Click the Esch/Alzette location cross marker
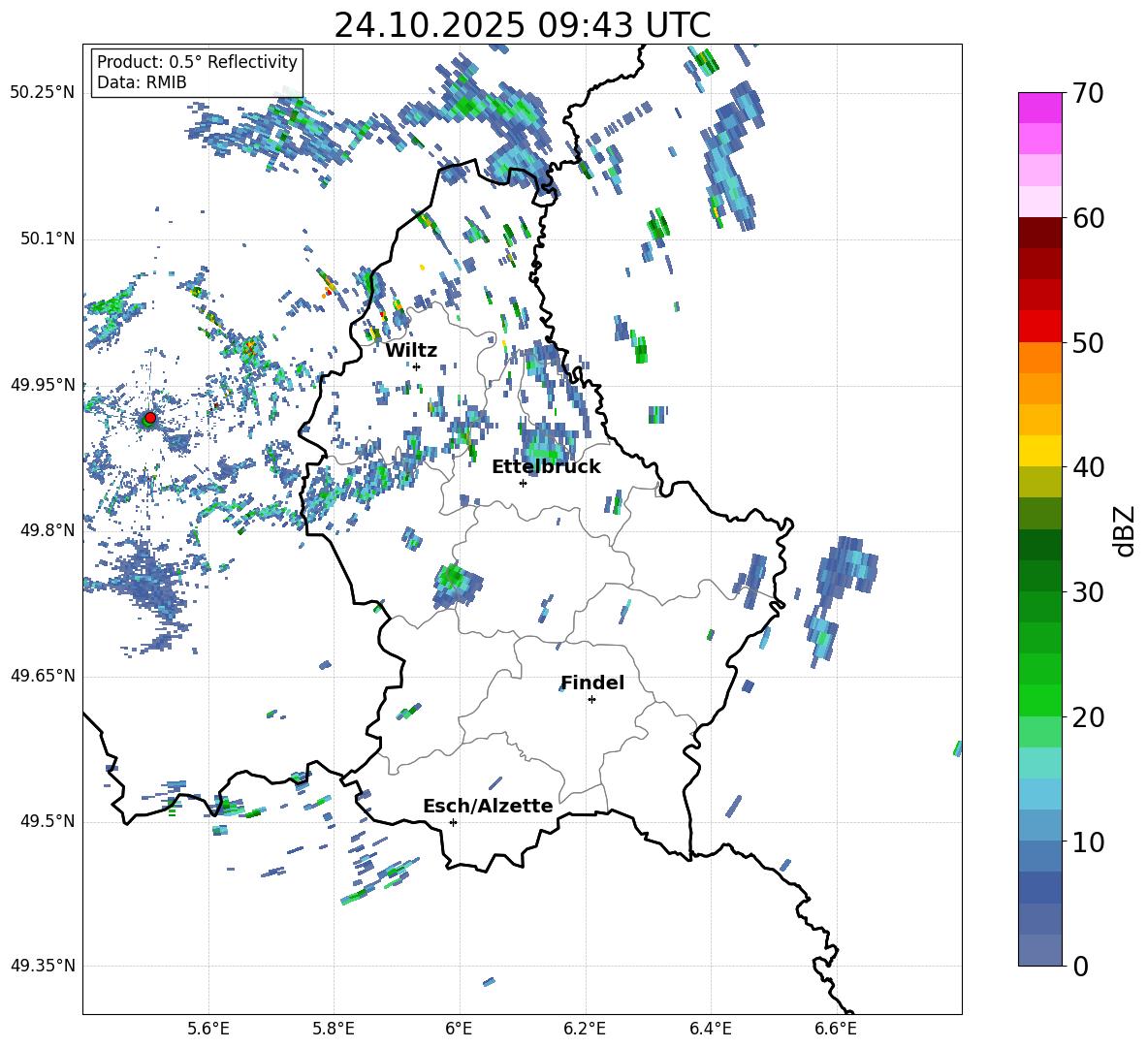 click(453, 822)
